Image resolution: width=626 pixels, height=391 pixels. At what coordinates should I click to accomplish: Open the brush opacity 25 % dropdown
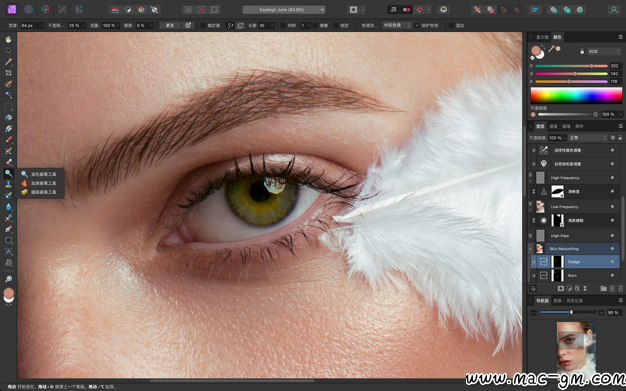[84, 25]
